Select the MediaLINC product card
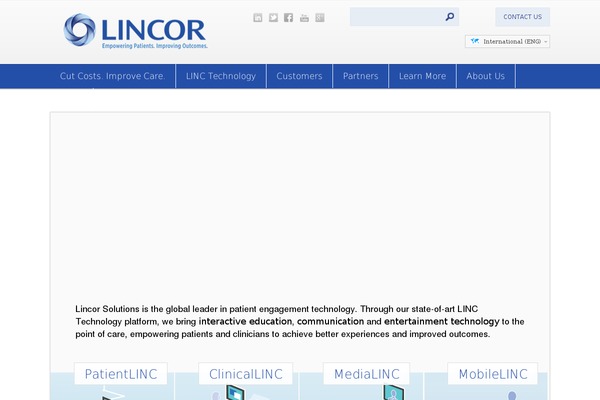The width and height of the screenshot is (600, 400). point(367,374)
